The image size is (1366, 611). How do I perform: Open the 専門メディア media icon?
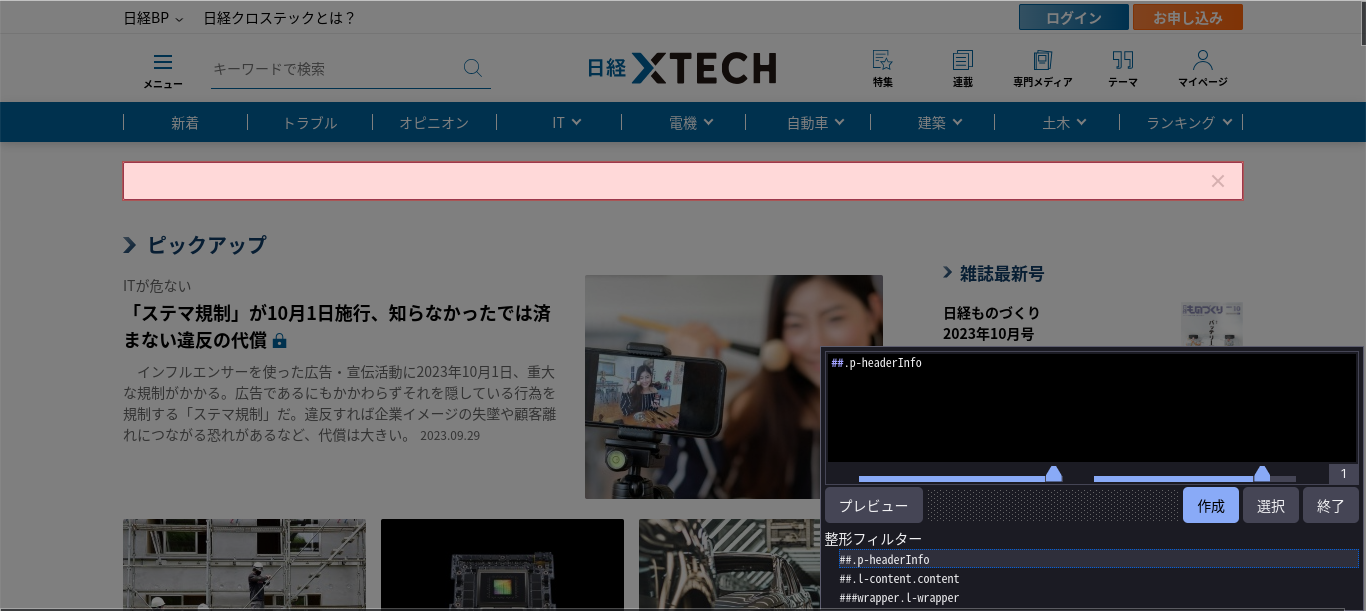point(1042,62)
